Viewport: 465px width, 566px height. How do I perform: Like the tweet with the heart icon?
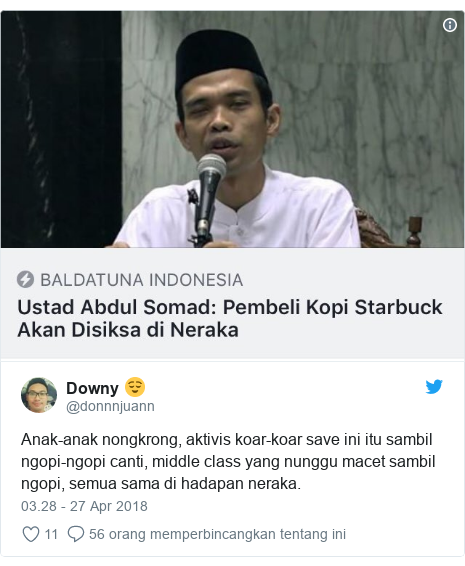(x=31, y=534)
